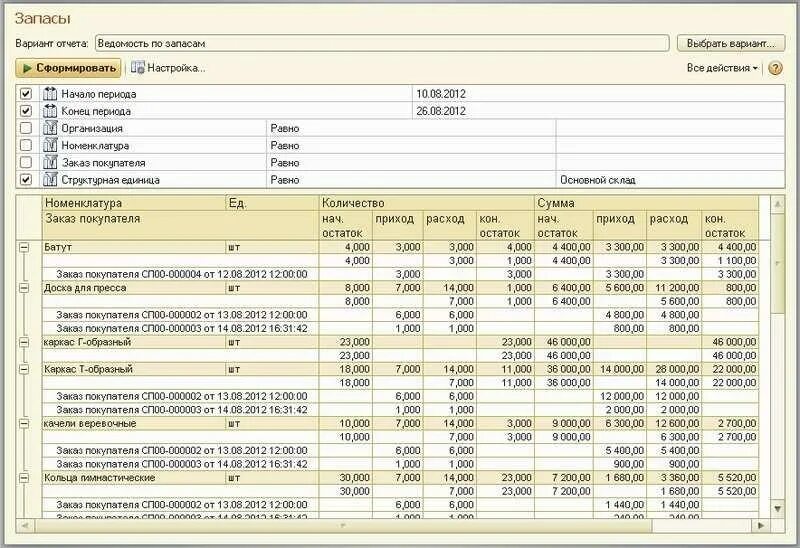
Task: Click the filter icon for Номенклатура
Action: pos(50,145)
